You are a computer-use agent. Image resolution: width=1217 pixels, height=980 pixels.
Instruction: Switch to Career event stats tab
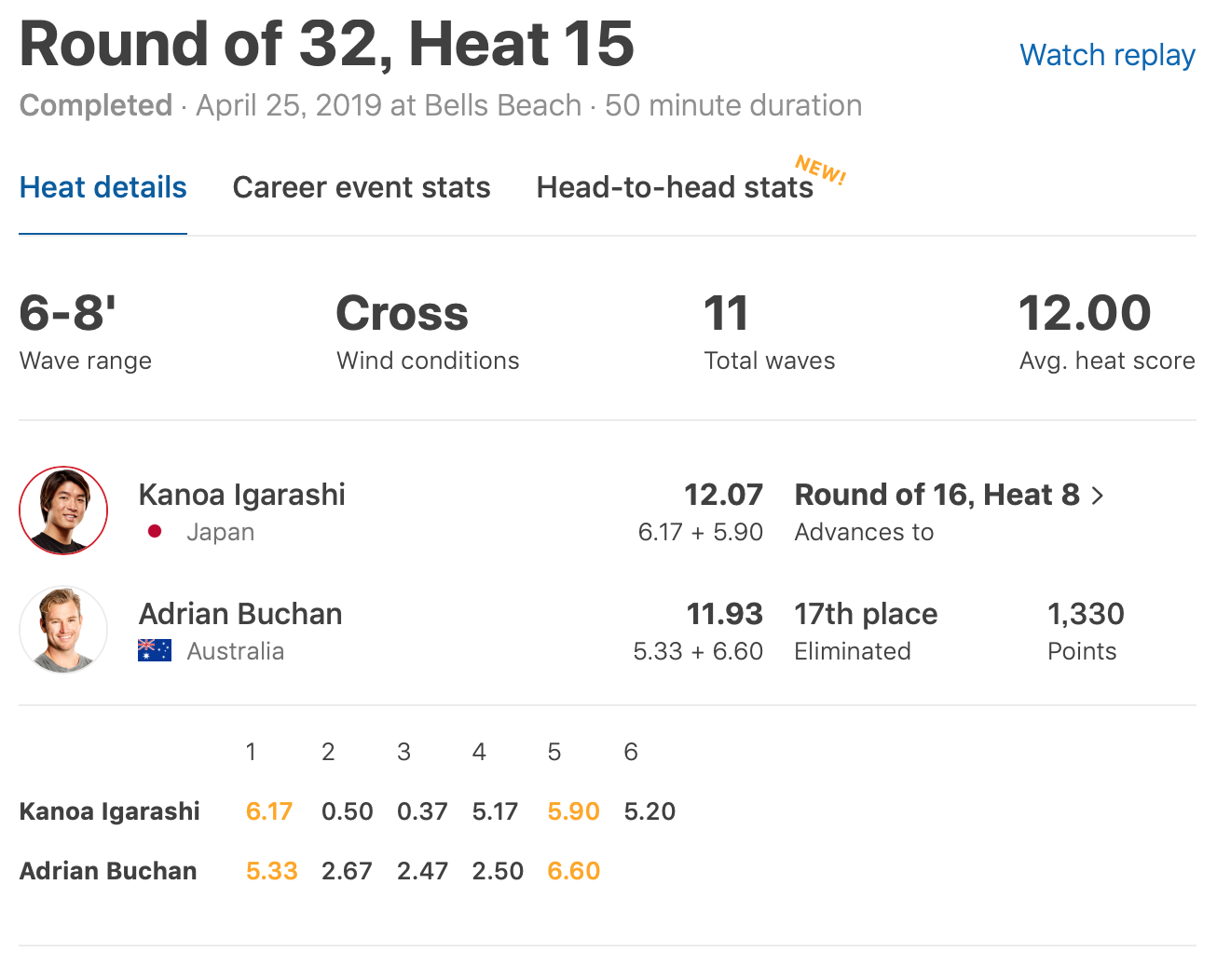click(362, 187)
